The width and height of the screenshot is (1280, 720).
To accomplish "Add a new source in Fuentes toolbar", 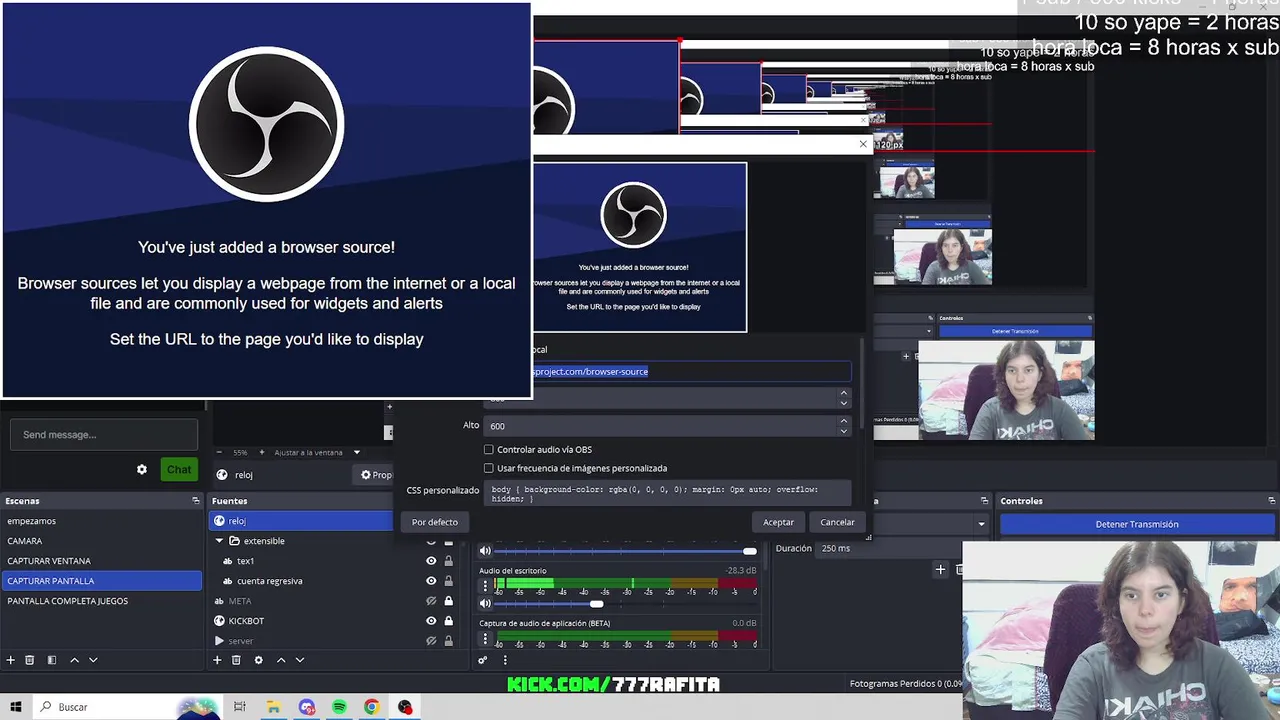I will pyautogui.click(x=217, y=660).
